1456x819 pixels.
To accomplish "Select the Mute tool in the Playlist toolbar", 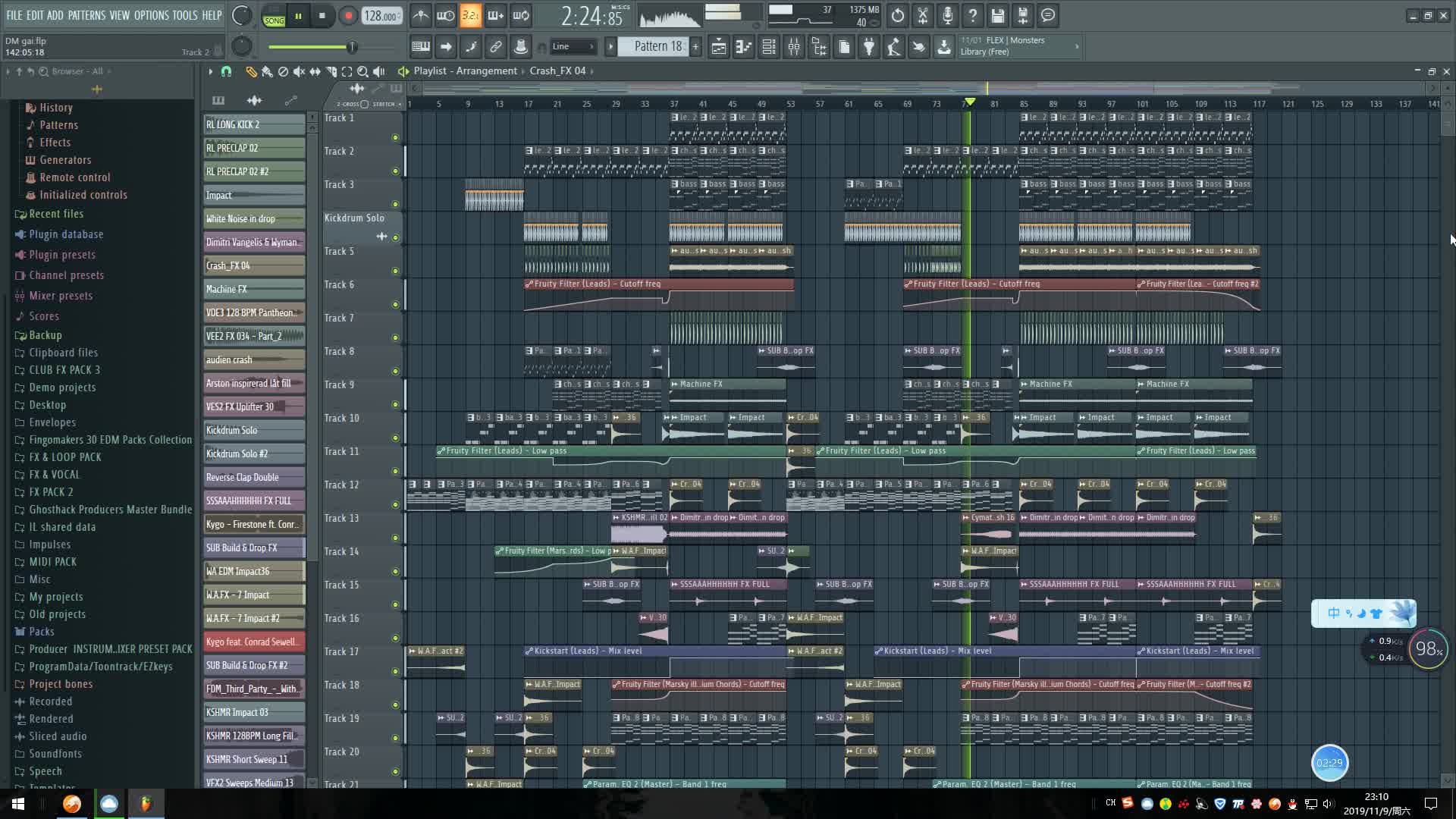I will pos(300,72).
